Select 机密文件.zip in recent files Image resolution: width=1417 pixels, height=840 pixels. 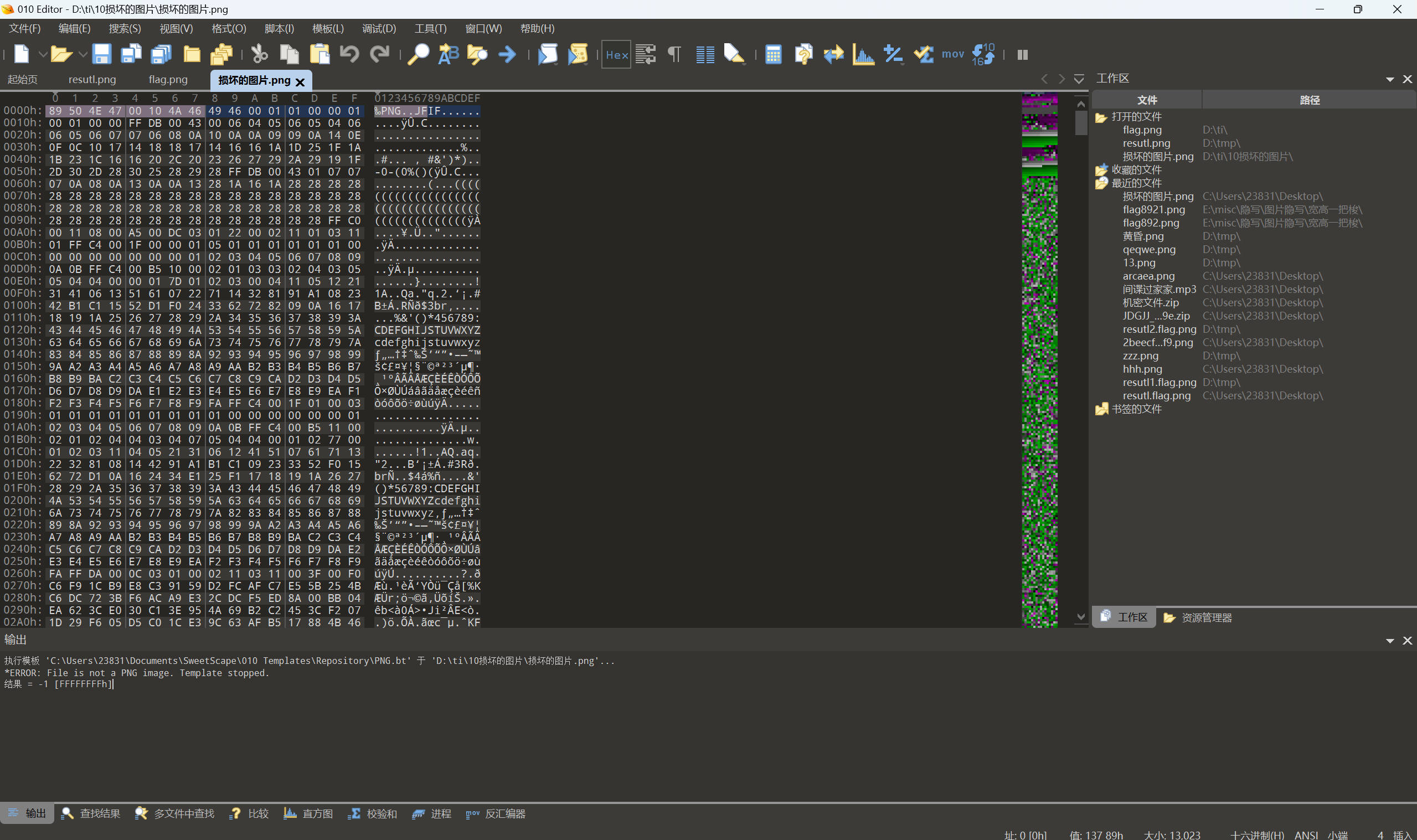(x=1151, y=303)
